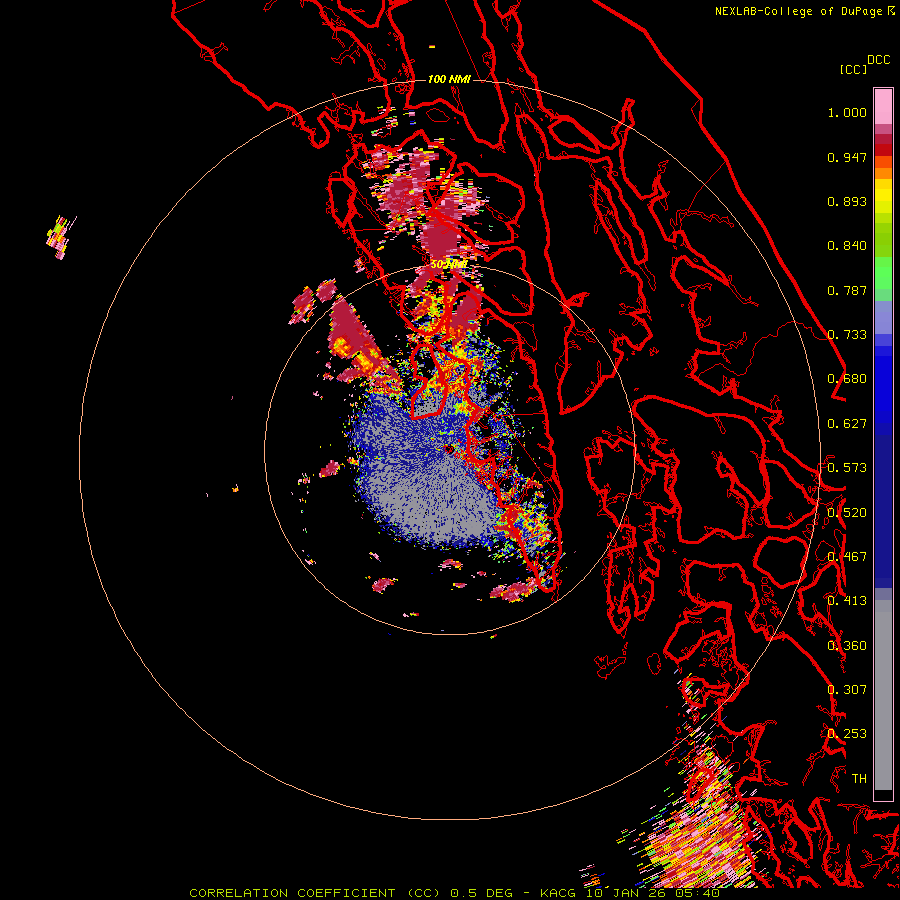Select the 0.467 scale value

847,557
